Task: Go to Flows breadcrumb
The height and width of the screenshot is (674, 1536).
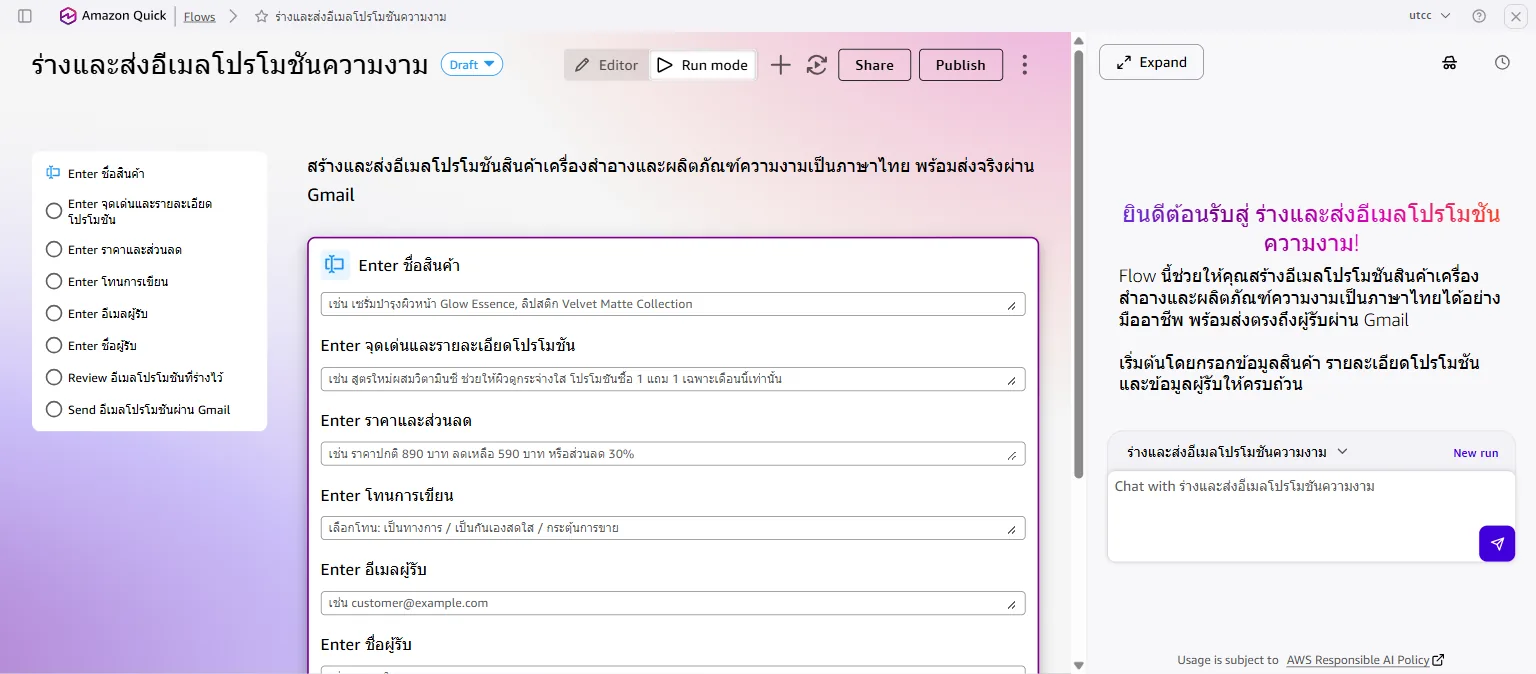Action: (200, 17)
